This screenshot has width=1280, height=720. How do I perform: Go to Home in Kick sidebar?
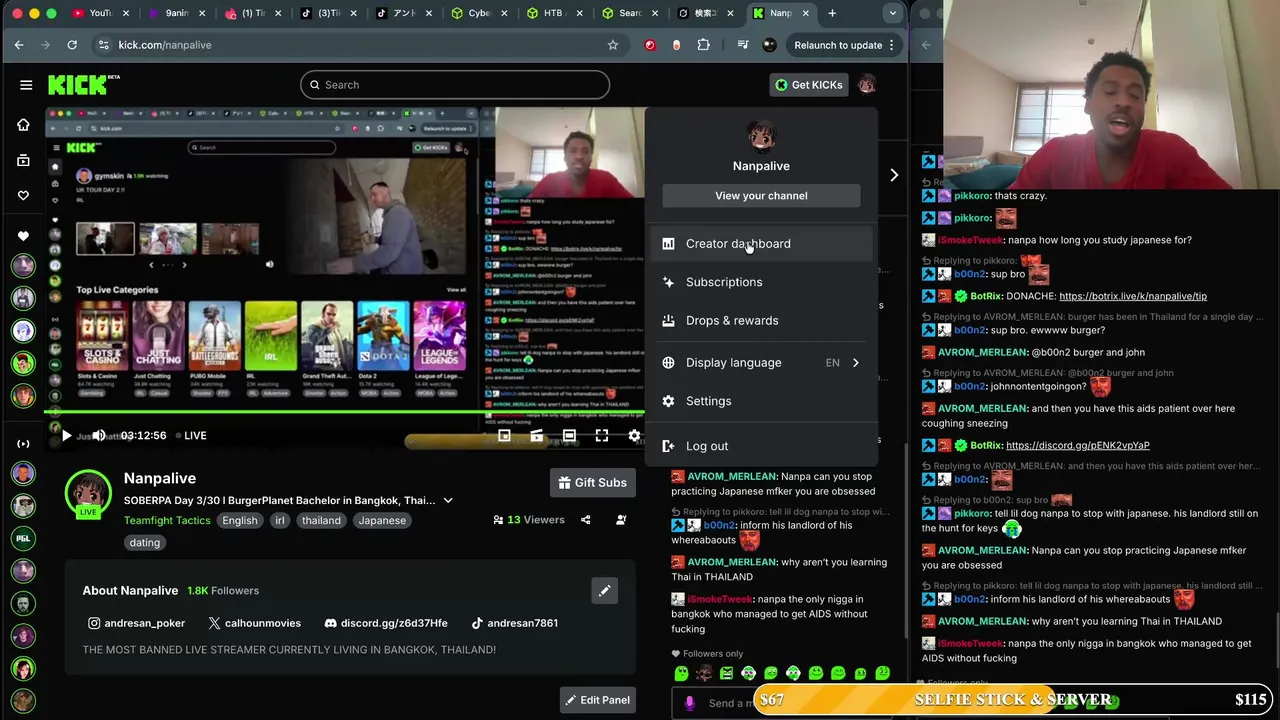coord(23,125)
